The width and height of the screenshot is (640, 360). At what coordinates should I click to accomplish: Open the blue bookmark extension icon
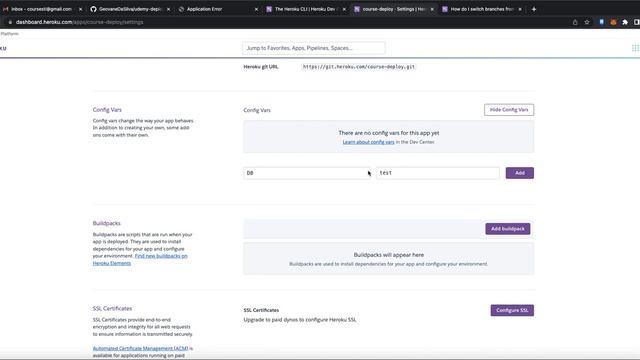[x=601, y=22]
